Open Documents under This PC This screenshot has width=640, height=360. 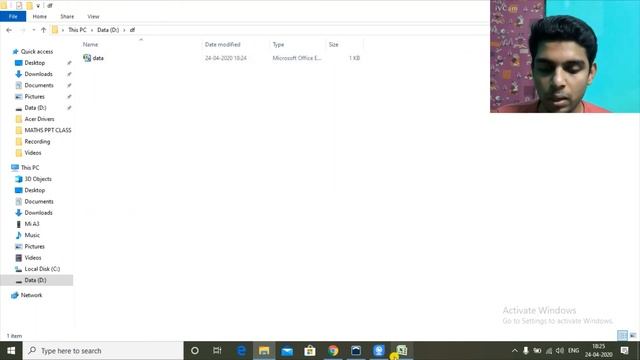[39, 201]
